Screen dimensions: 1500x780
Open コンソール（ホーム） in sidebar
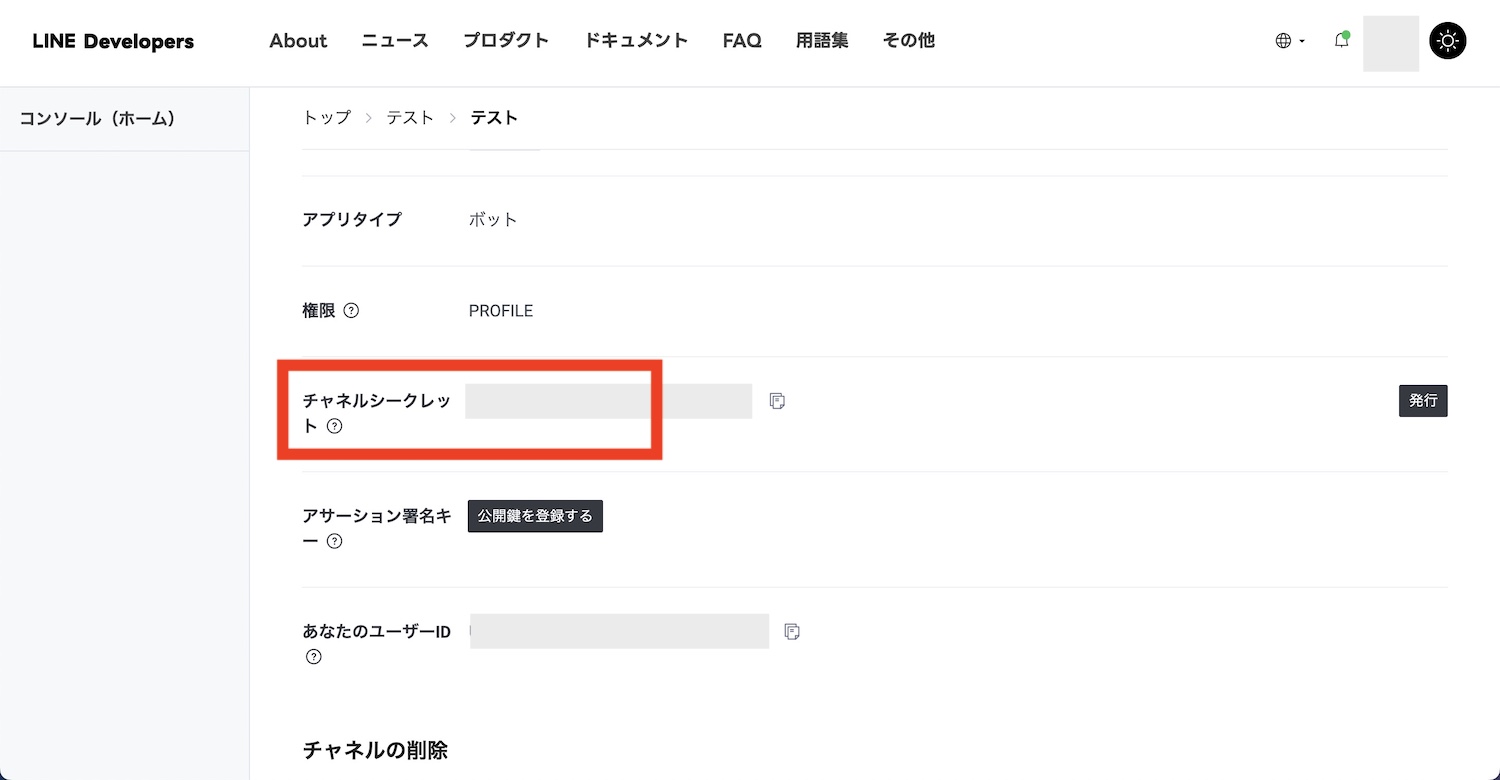point(98,118)
